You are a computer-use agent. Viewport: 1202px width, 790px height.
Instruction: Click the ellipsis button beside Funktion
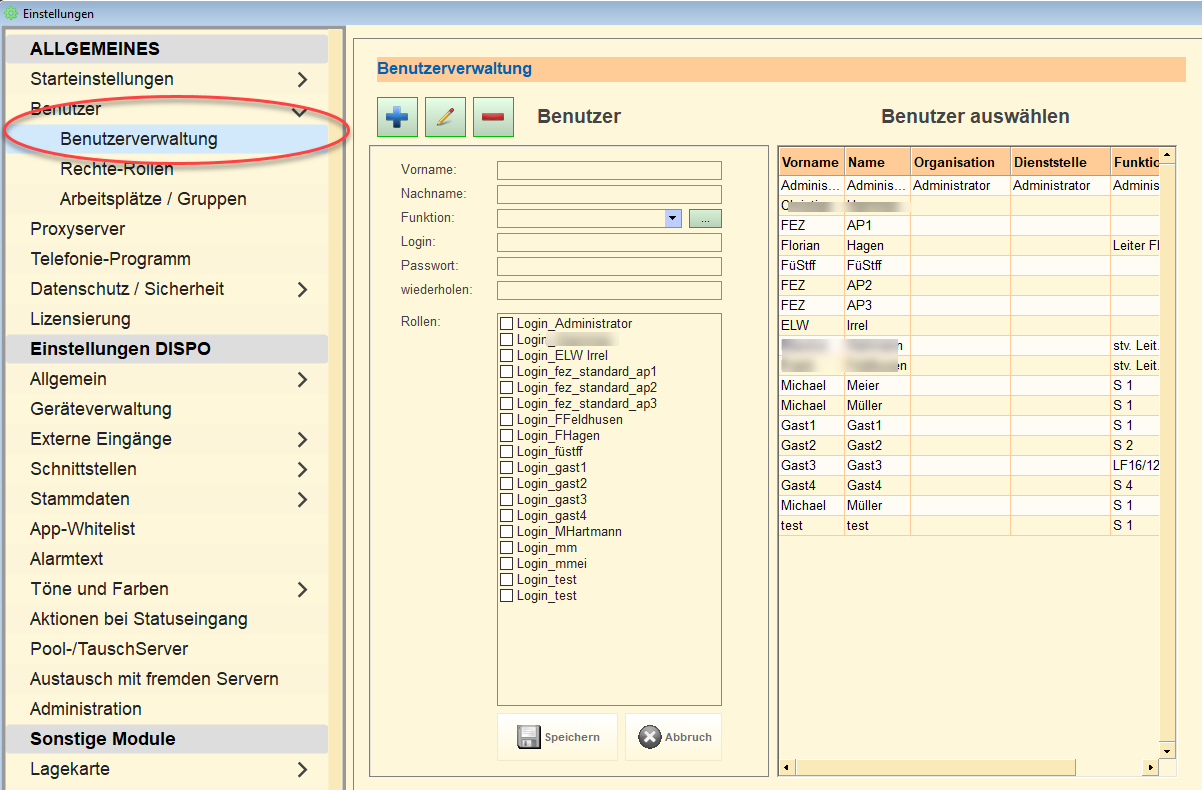704,218
